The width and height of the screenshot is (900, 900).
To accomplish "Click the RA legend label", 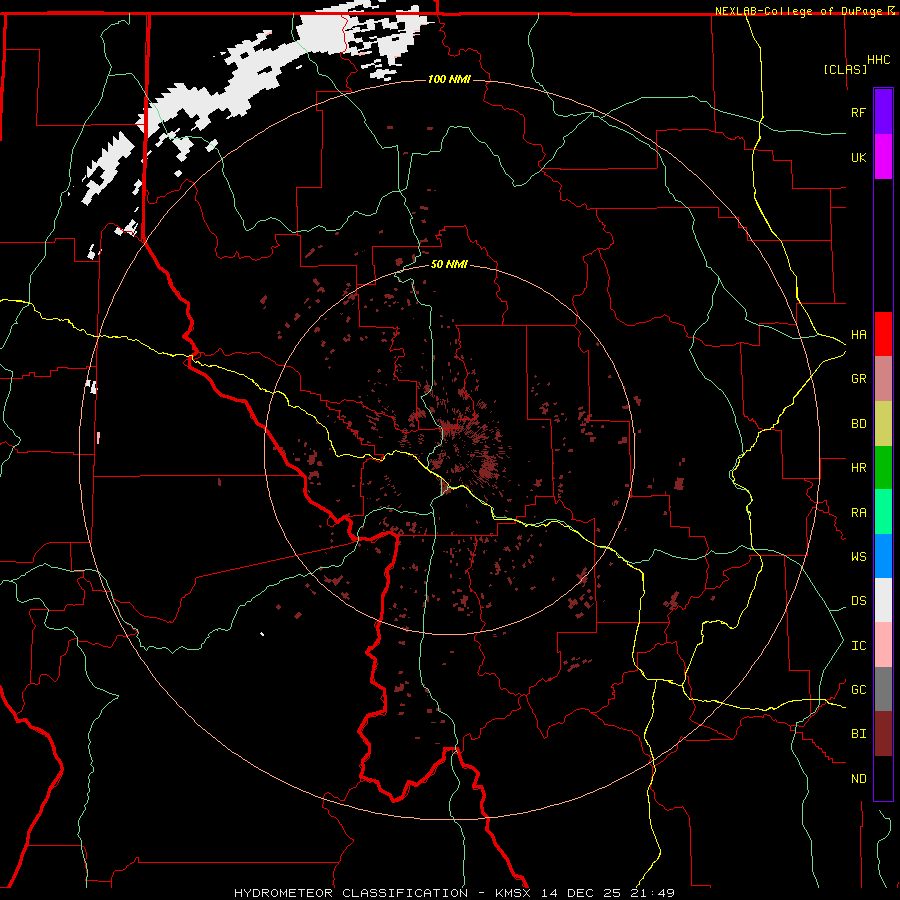I will 858,512.
